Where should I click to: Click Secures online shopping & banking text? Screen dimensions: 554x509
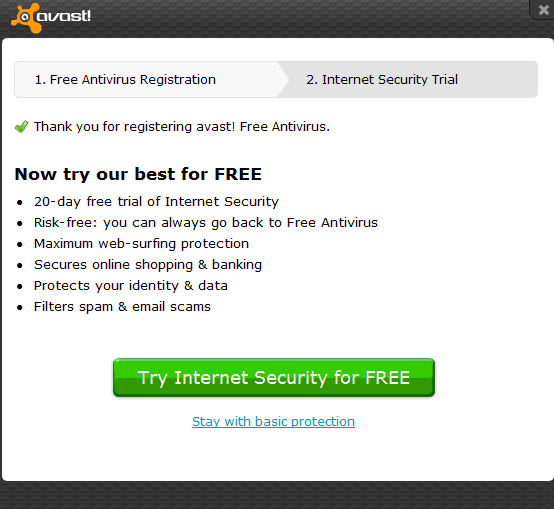point(148,265)
